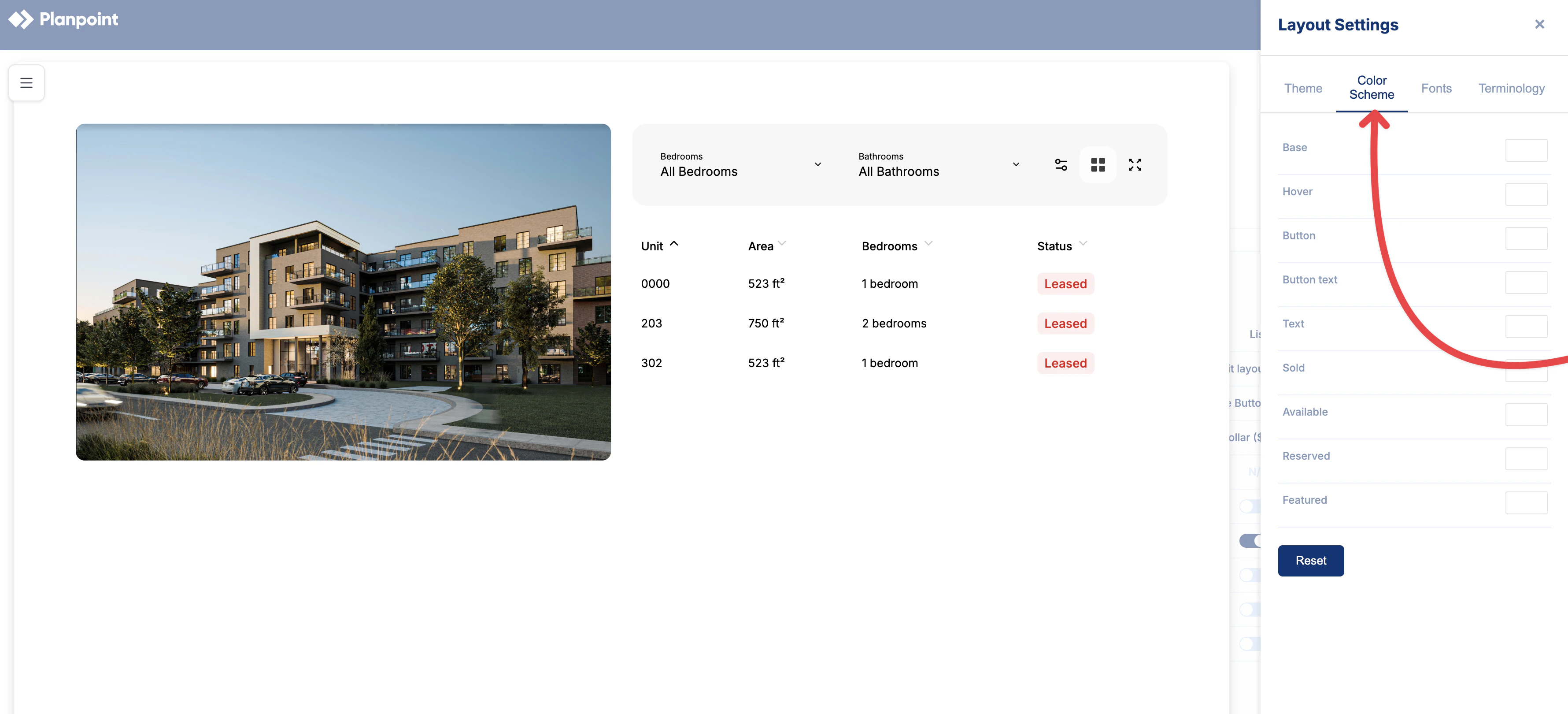Open the hamburger menu button

(x=26, y=83)
